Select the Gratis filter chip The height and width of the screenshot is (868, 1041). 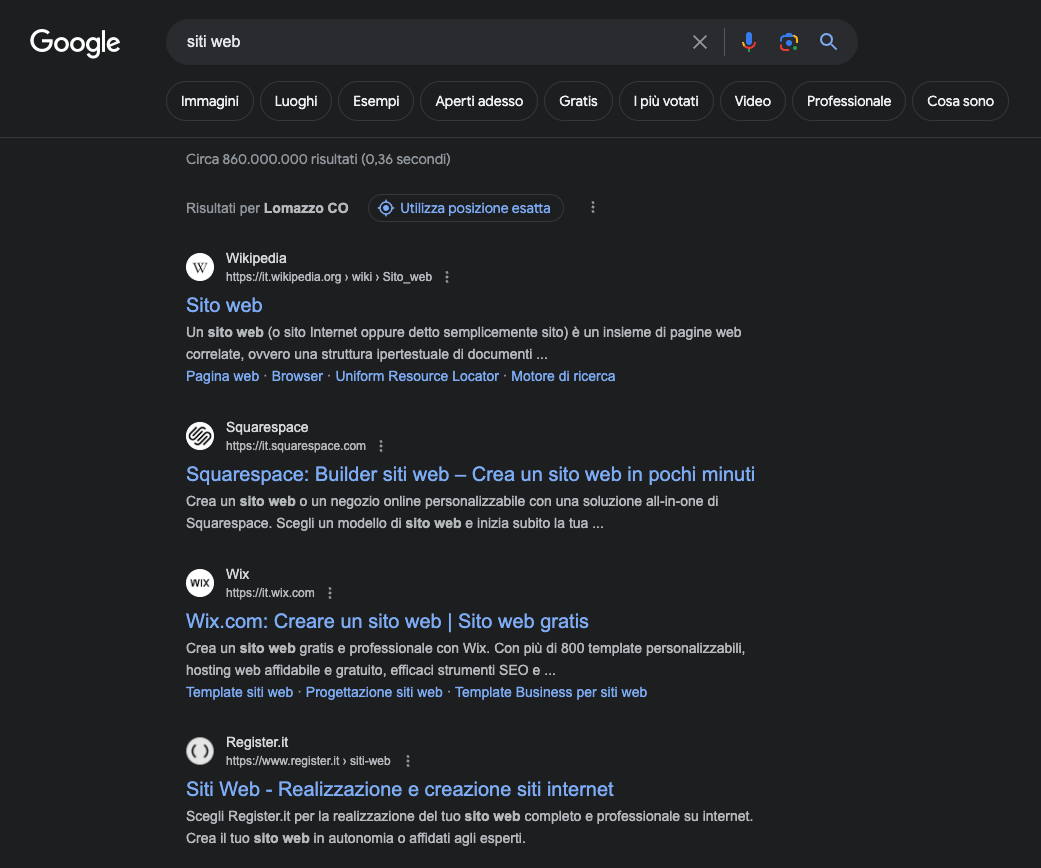[578, 101]
